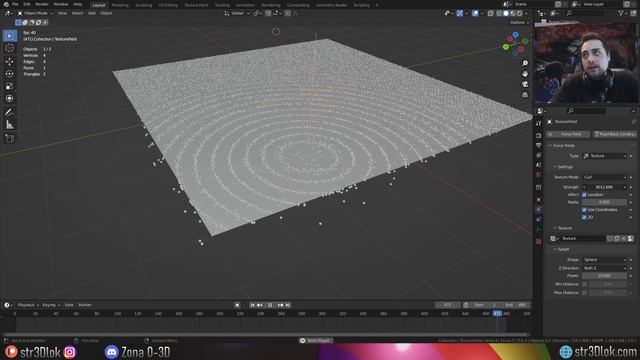Viewport: 640px width, 360px height.
Task: Click the viewport zoom magnifier icon
Action: pos(525,63)
